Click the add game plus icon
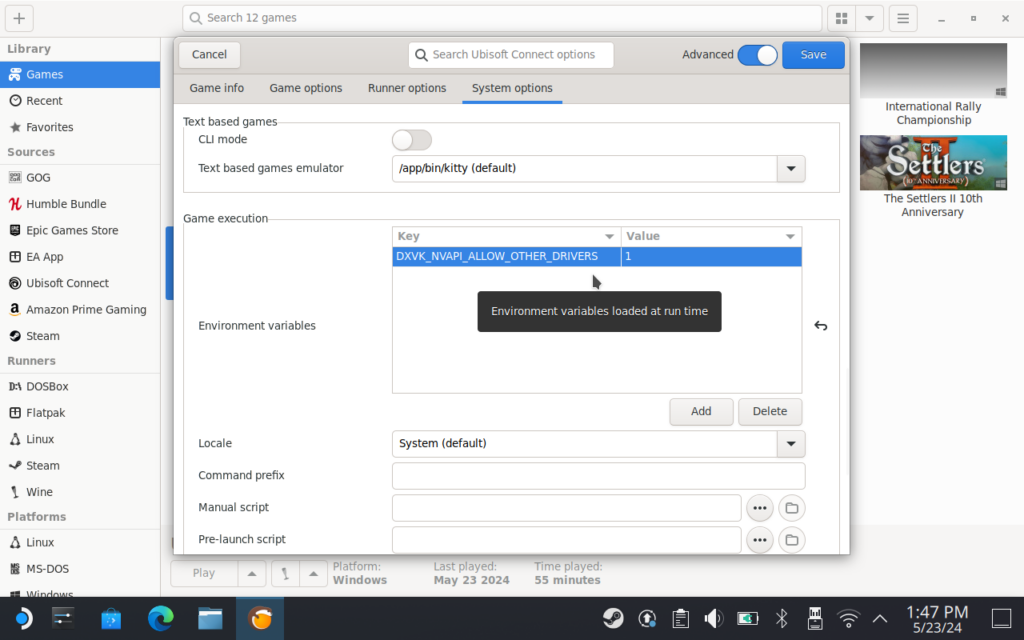The height and width of the screenshot is (640, 1024). coord(19,18)
